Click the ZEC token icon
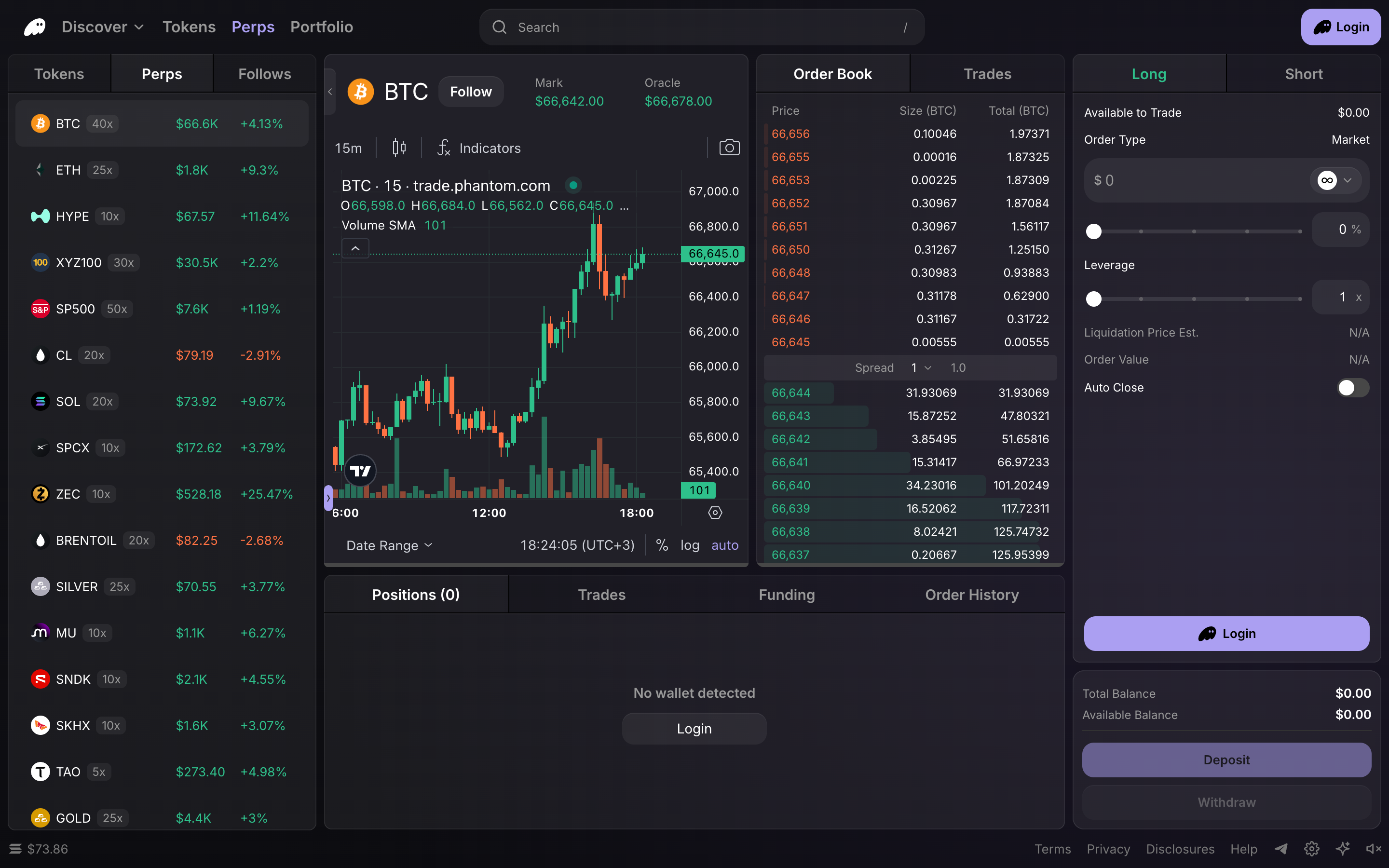 [40, 494]
